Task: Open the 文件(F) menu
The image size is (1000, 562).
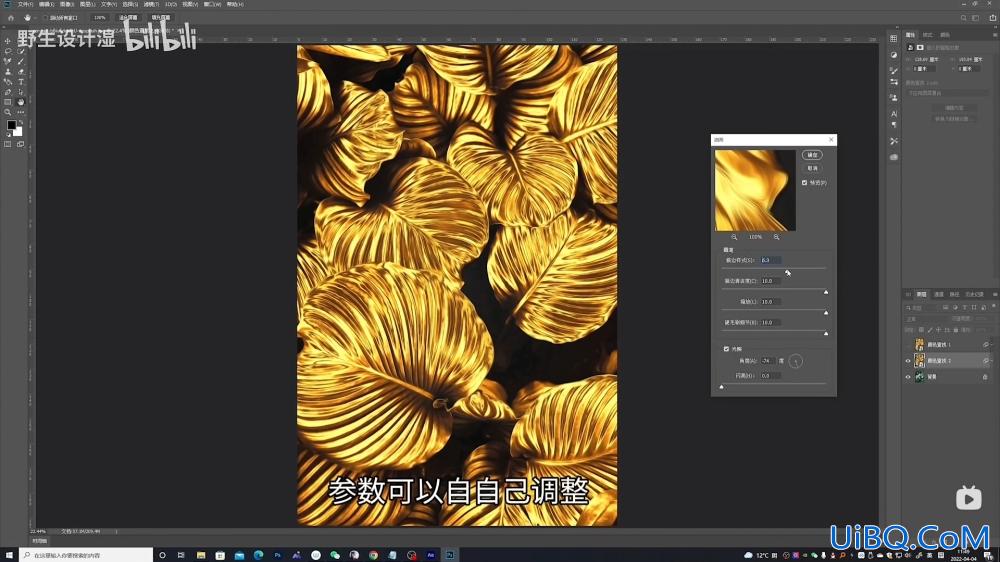Action: pos(26,4)
